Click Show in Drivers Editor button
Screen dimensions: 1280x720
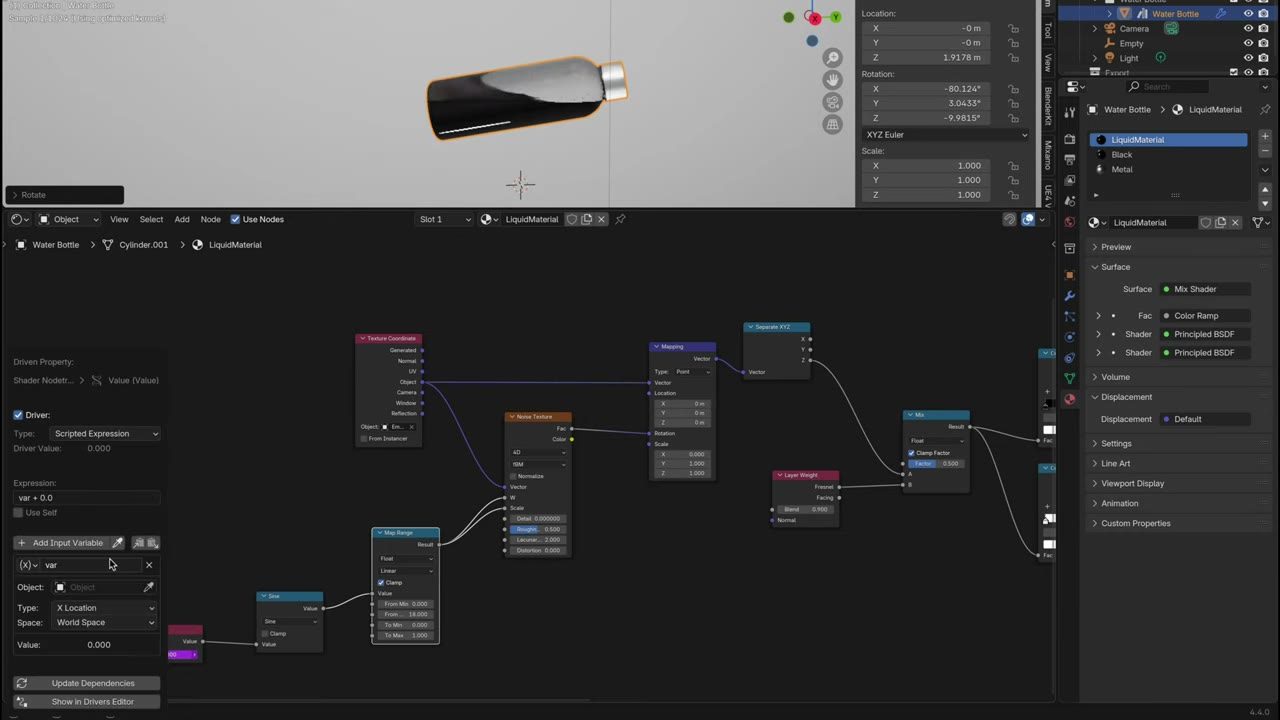pos(87,702)
